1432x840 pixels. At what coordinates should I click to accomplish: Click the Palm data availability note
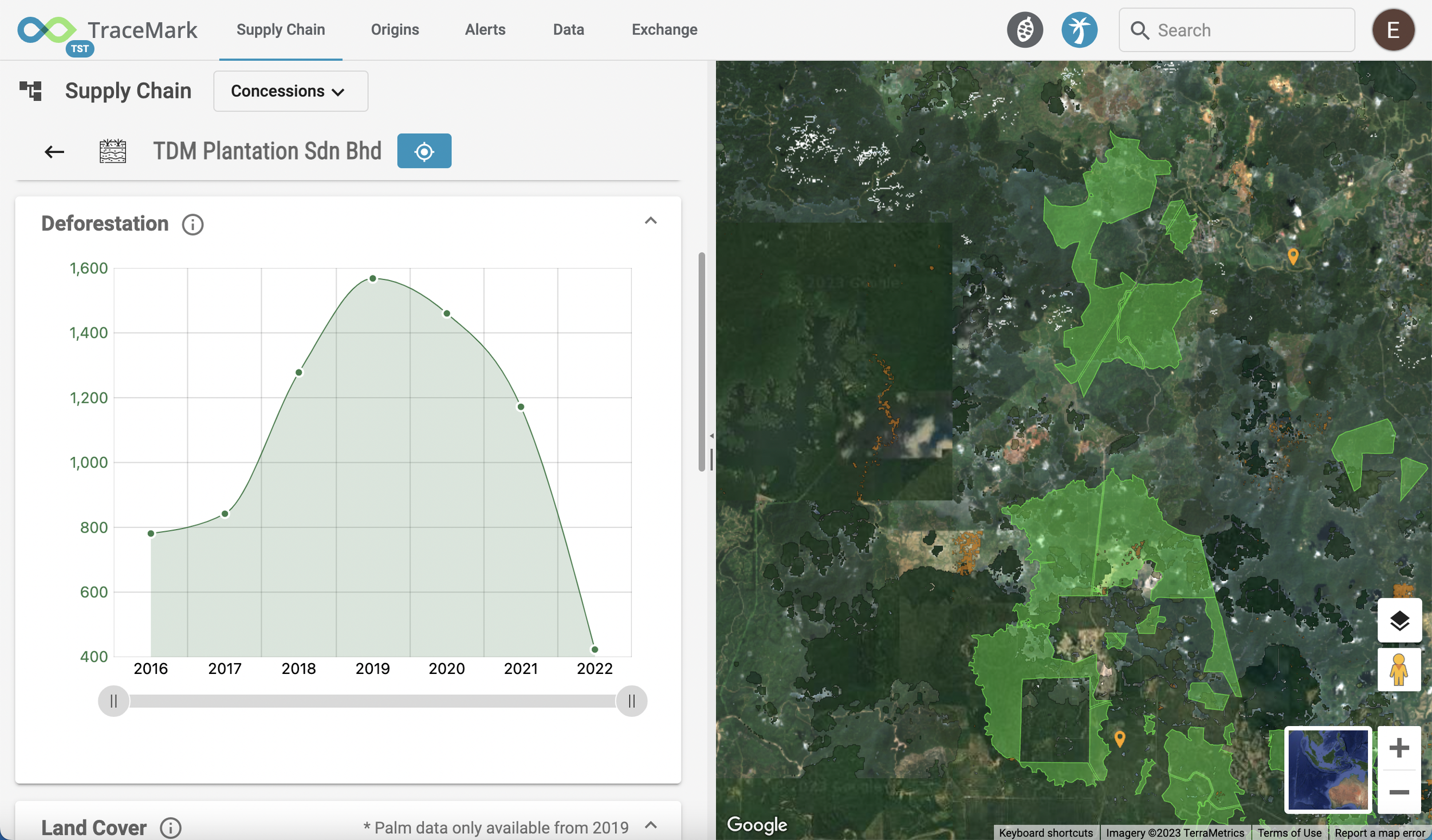(496, 827)
